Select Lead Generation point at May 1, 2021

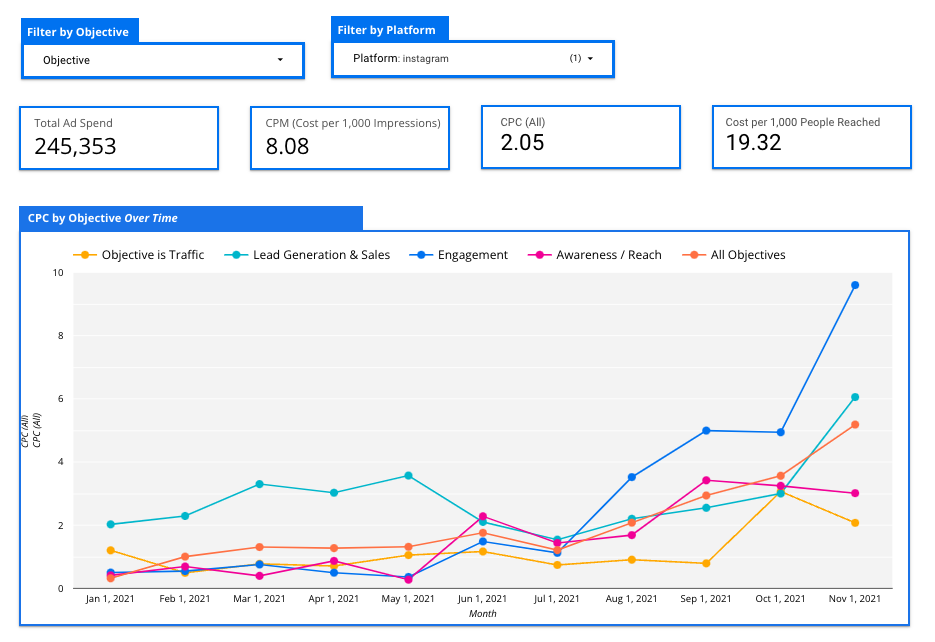[408, 476]
